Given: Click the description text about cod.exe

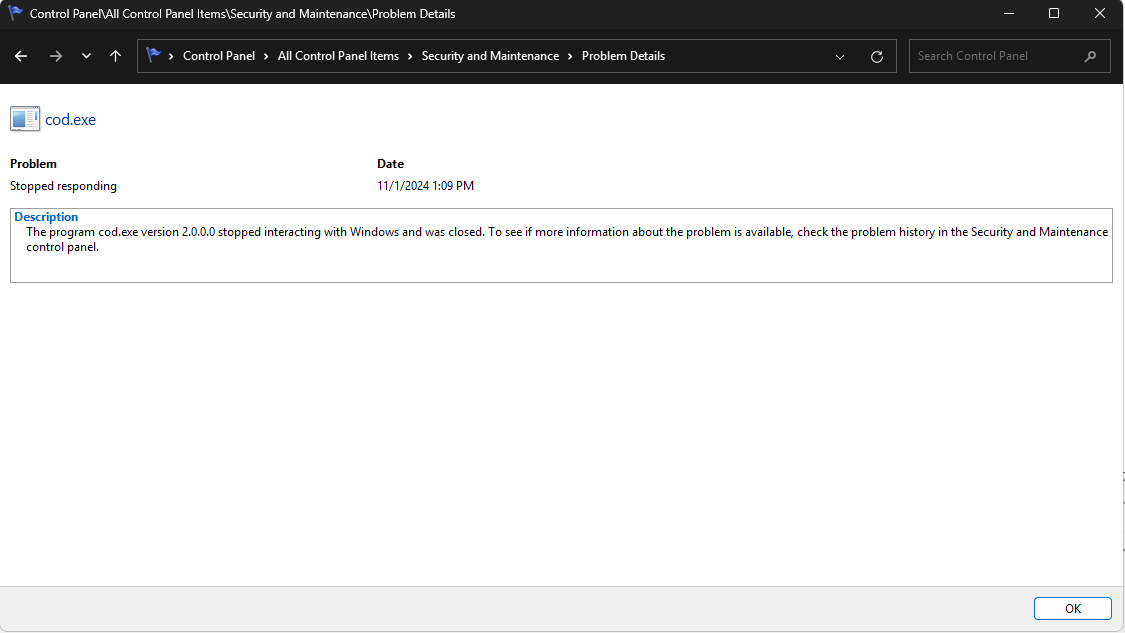Looking at the screenshot, I should click(567, 239).
